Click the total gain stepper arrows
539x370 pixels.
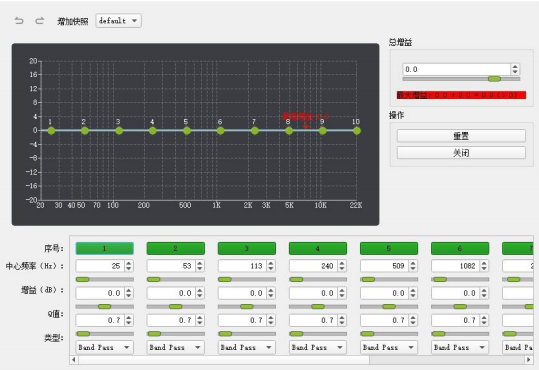click(x=515, y=69)
